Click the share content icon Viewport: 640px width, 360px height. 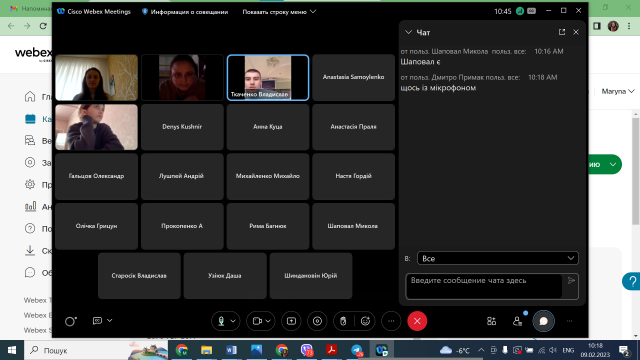click(291, 321)
